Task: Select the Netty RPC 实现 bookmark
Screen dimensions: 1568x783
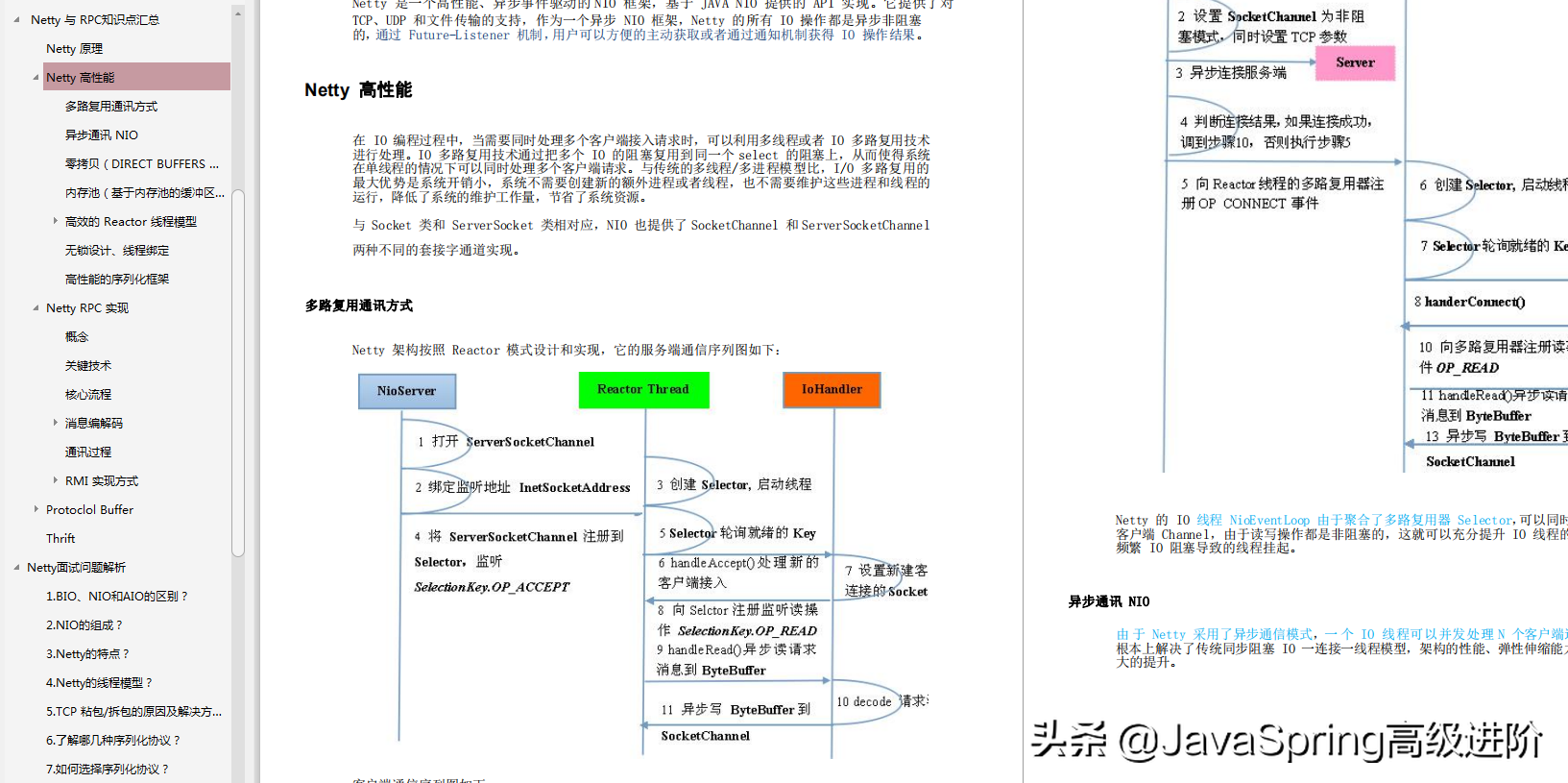Action: pyautogui.click(x=86, y=307)
